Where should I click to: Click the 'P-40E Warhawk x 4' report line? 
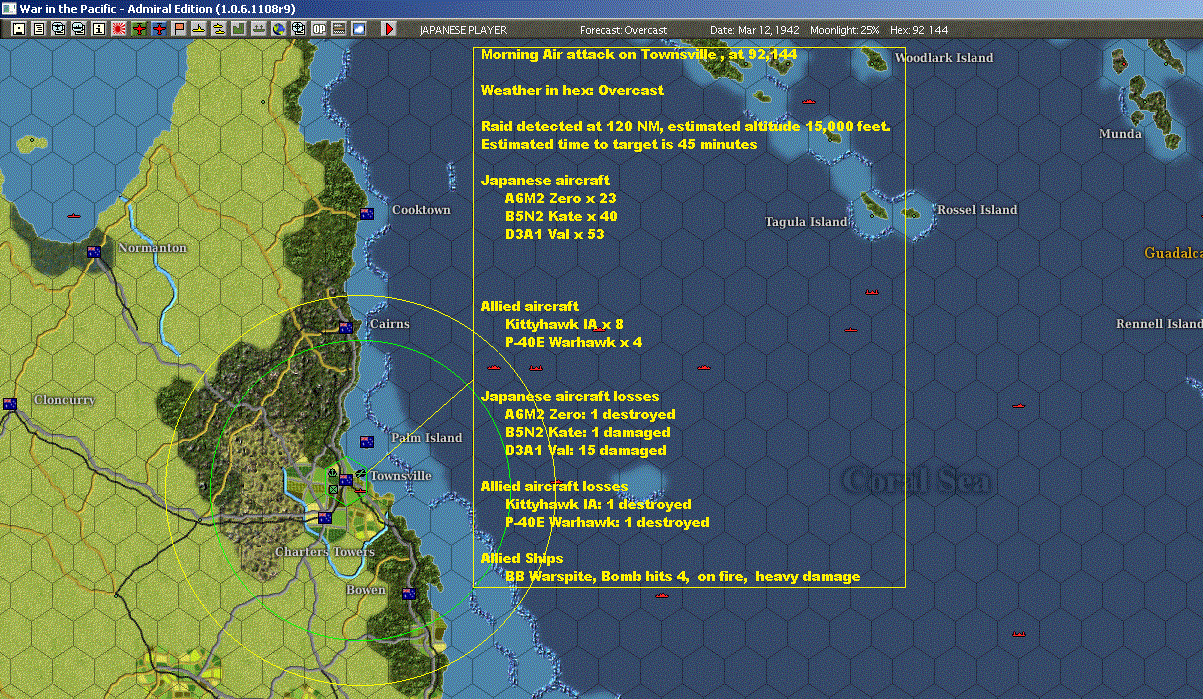[x=573, y=342]
